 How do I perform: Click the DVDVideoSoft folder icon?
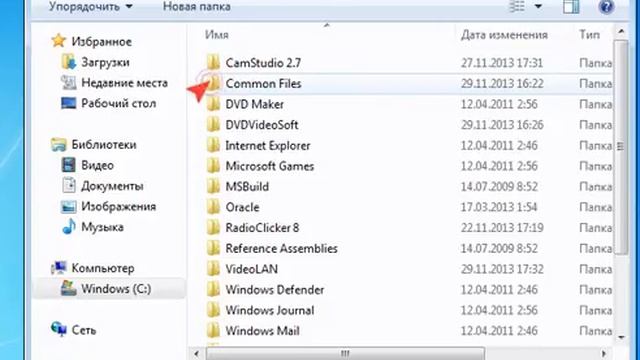pyautogui.click(x=213, y=124)
